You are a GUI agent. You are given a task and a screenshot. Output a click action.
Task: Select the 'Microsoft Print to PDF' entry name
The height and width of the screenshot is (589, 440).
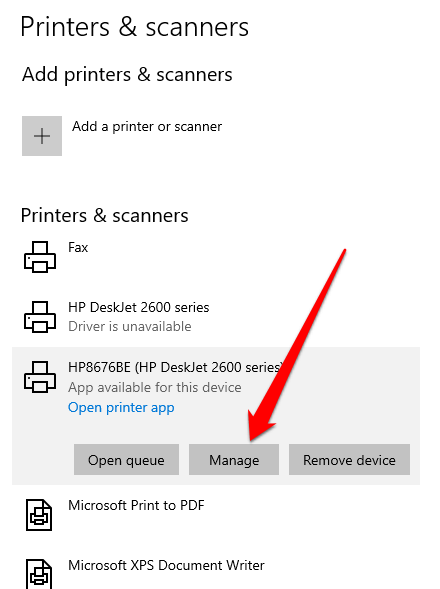click(x=136, y=505)
